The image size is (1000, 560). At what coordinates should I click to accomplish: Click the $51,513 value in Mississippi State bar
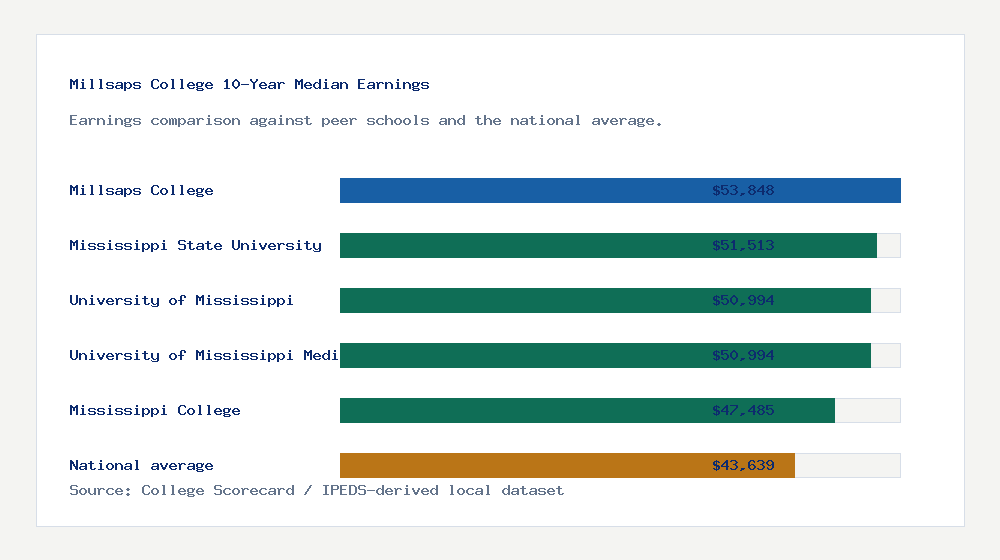click(x=743, y=245)
